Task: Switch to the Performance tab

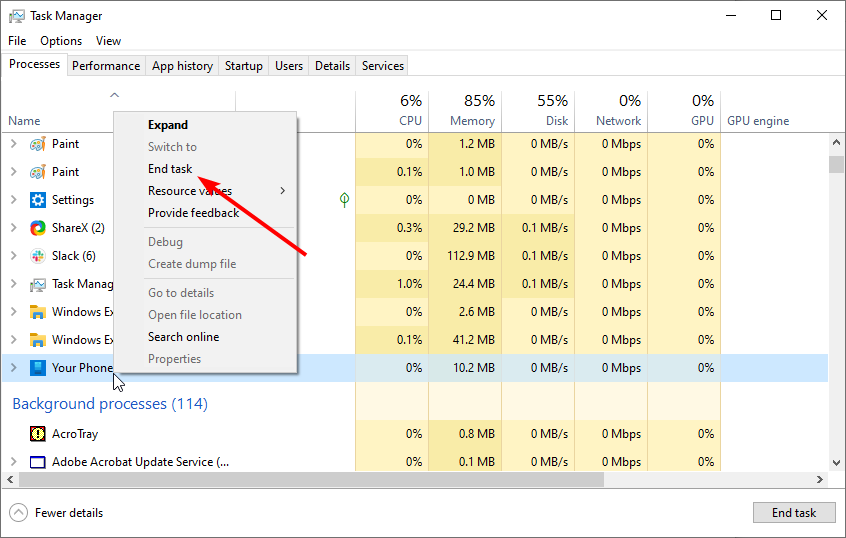Action: (x=106, y=66)
